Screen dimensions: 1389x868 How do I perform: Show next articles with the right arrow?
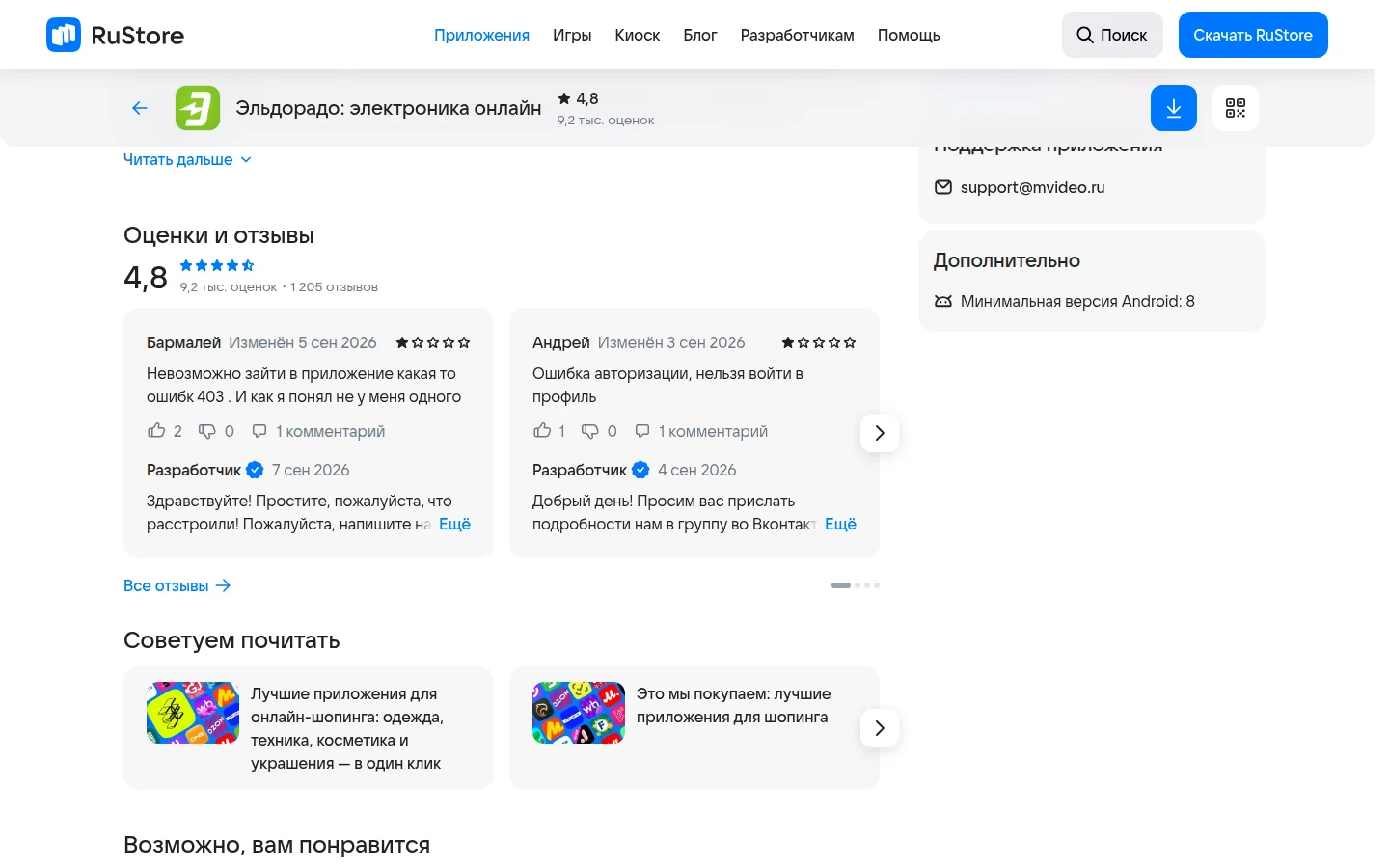[880, 728]
